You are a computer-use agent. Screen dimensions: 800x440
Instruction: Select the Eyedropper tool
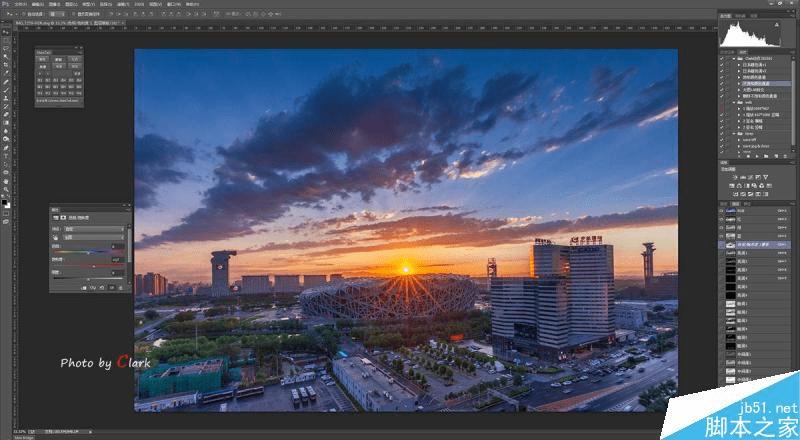pyautogui.click(x=7, y=73)
